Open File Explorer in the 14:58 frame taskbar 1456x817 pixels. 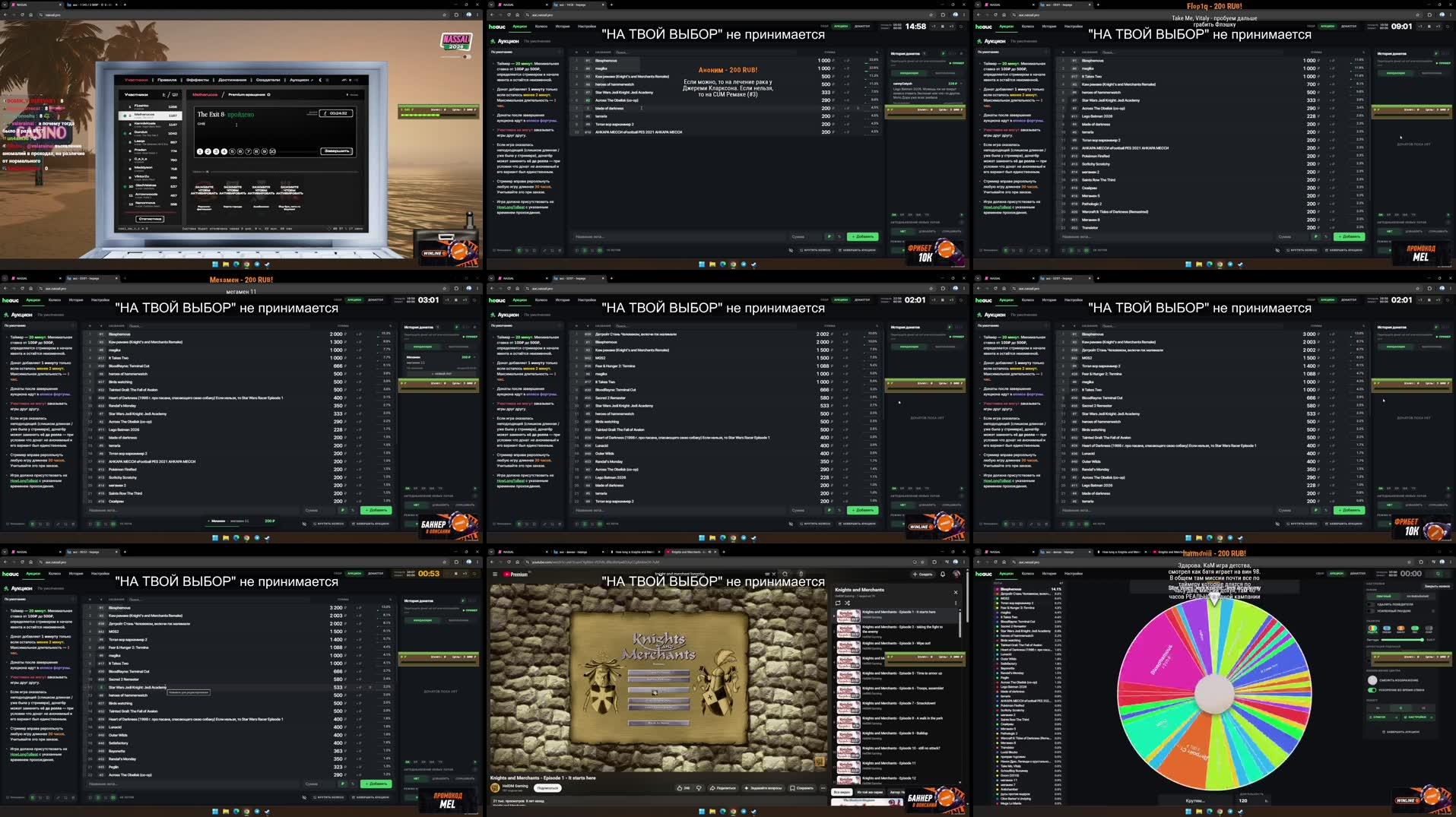[712, 264]
